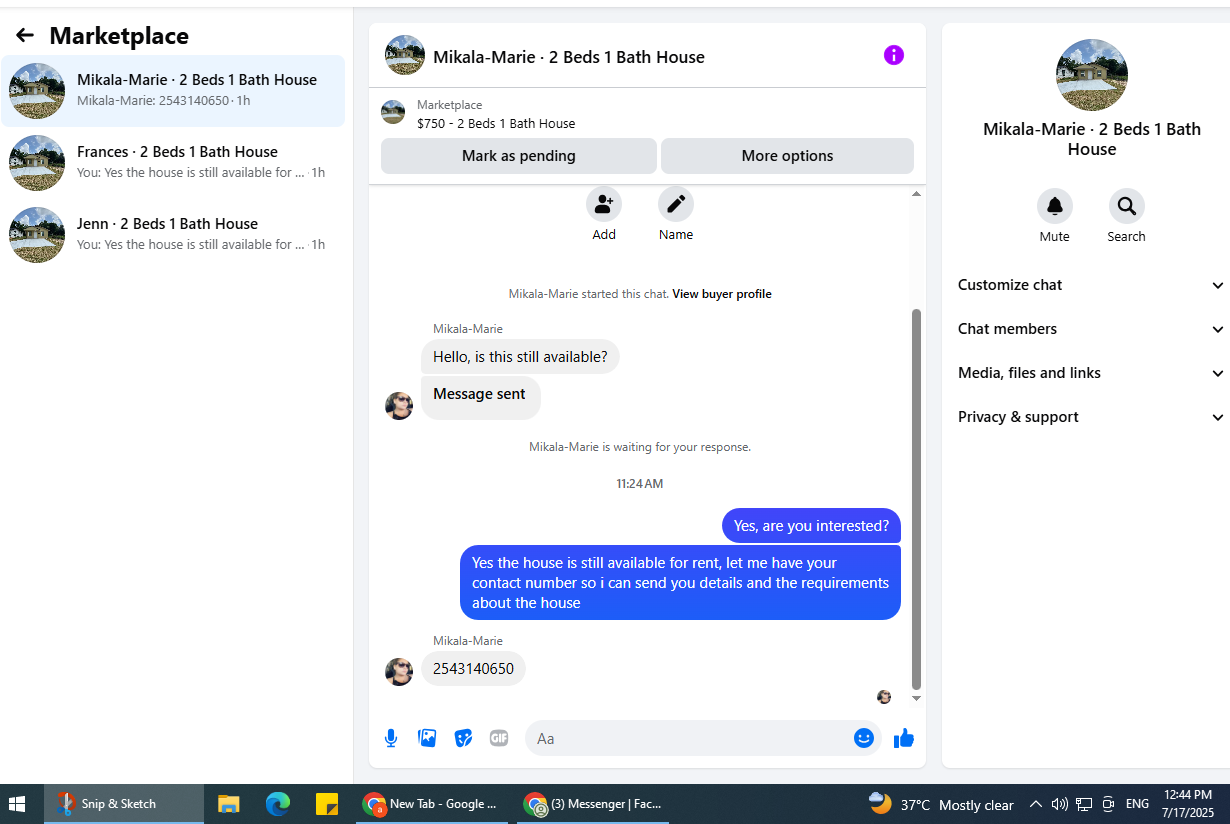Open View buyer profile link

tap(722, 294)
